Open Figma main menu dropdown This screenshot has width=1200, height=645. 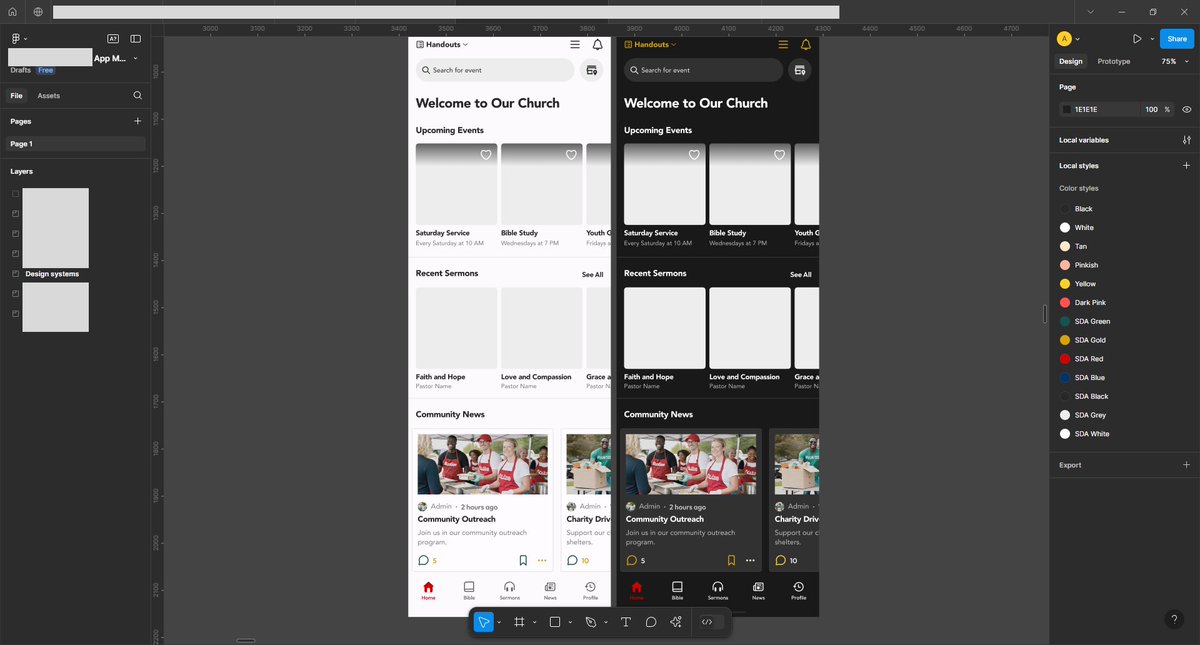tap(18, 39)
